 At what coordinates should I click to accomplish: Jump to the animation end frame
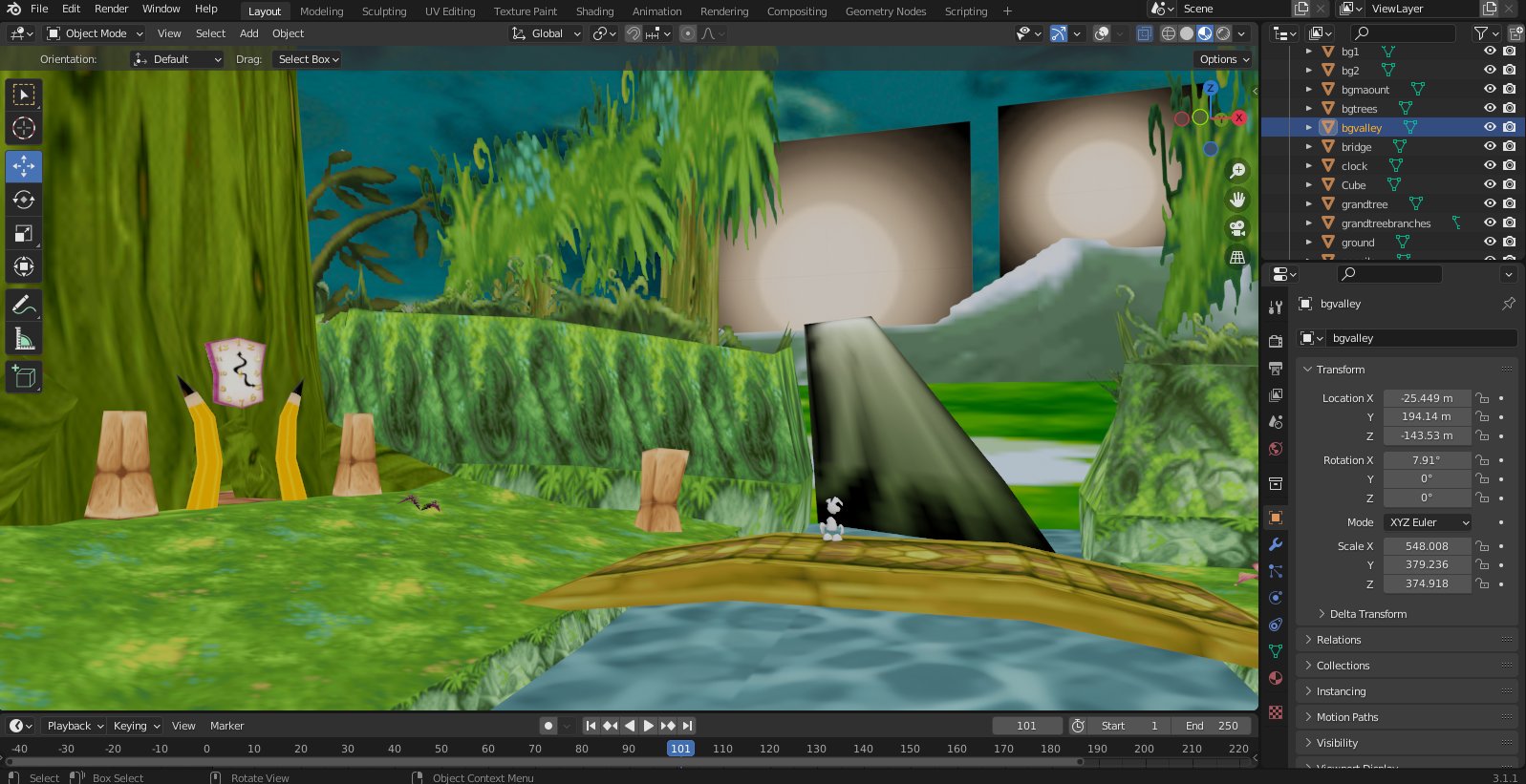[x=687, y=726]
